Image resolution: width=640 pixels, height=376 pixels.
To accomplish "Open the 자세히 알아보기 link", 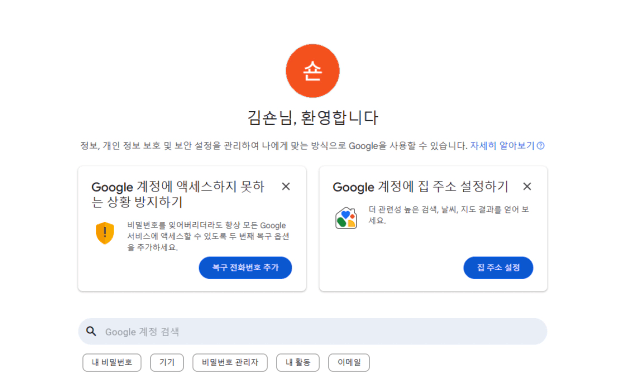I will click(x=502, y=146).
